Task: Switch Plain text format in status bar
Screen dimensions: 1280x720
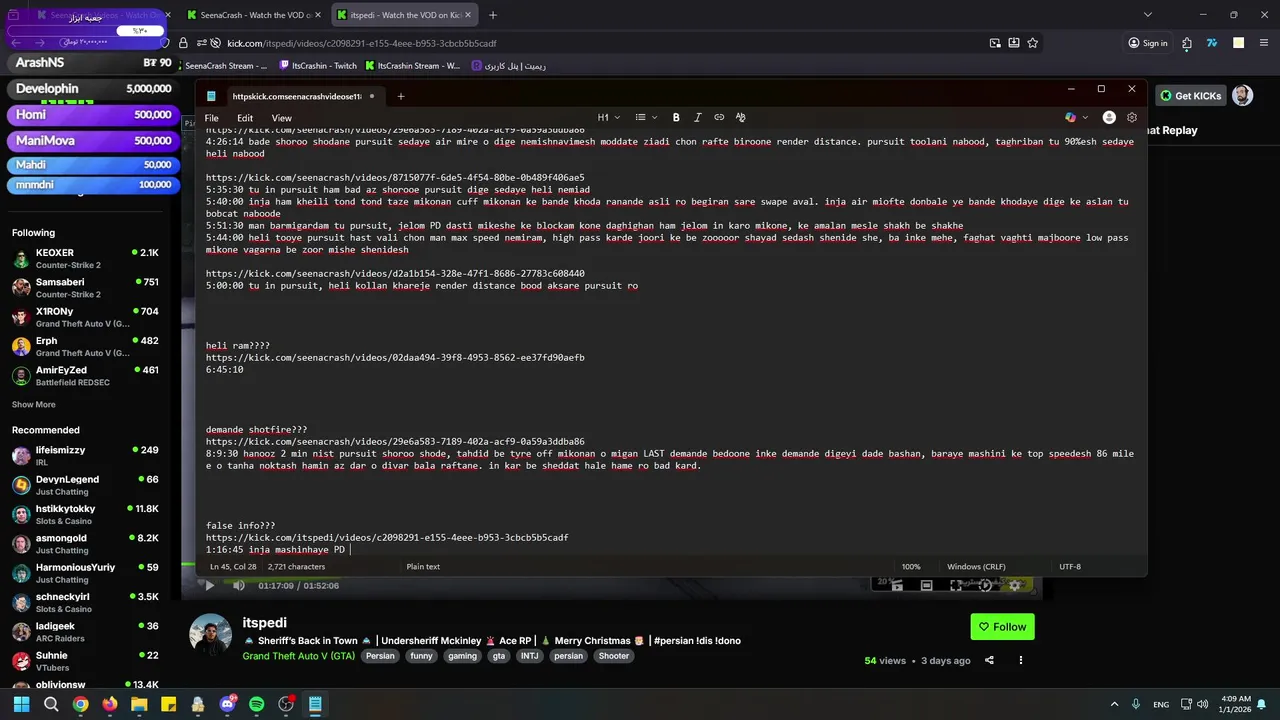Action: [423, 566]
